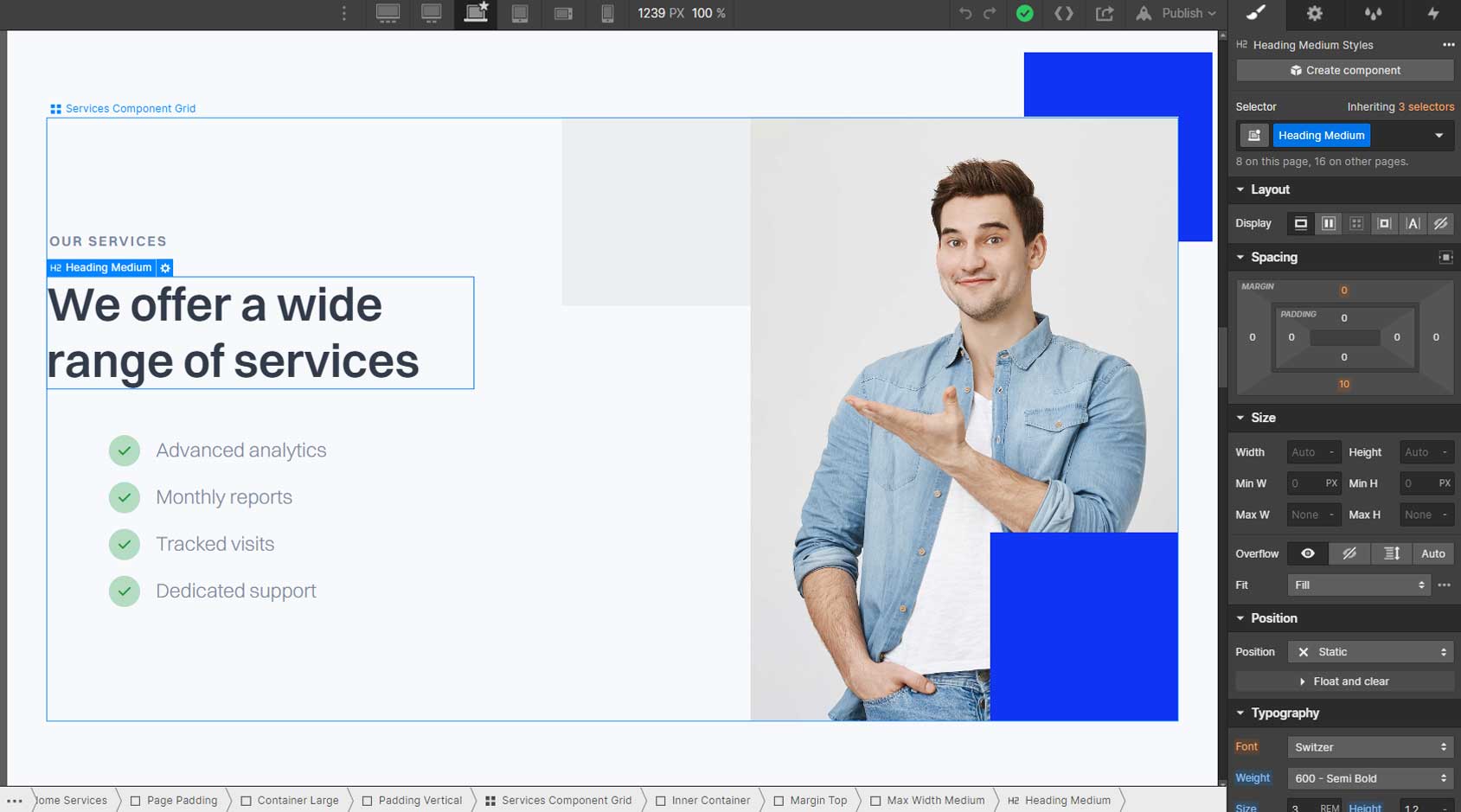Set Display to flex
This screenshot has height=812, width=1461.
pyautogui.click(x=1329, y=223)
